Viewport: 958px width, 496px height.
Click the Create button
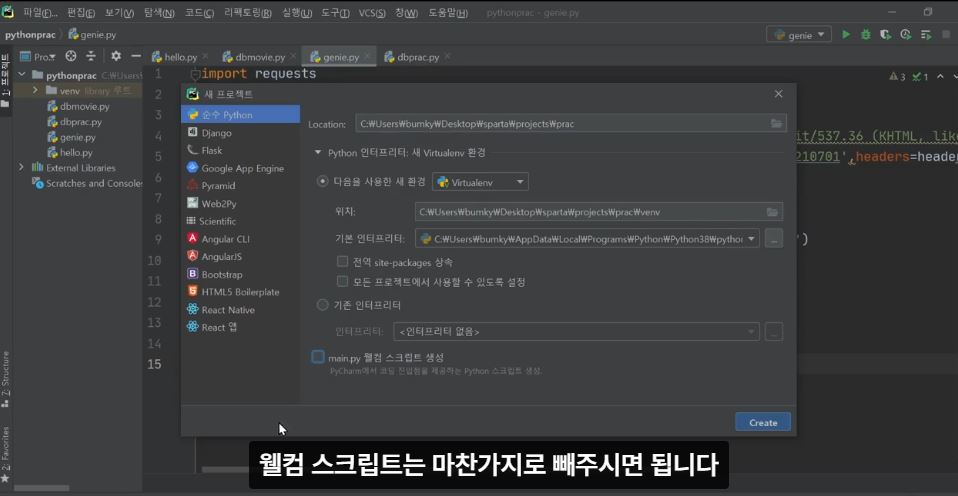point(762,422)
